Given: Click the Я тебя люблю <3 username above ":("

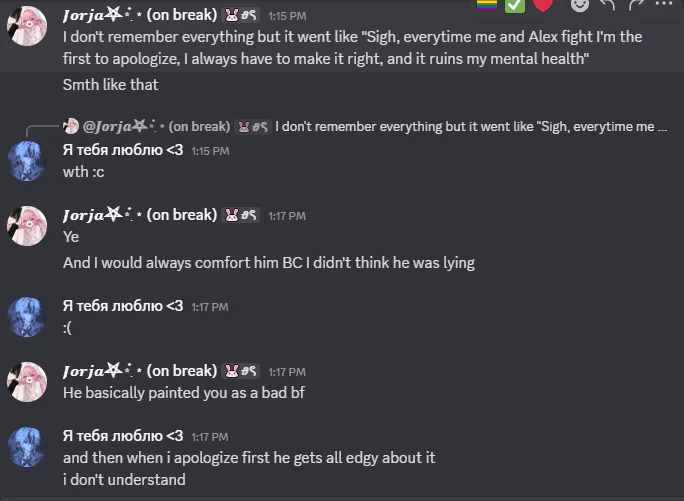Looking at the screenshot, I should coord(123,306).
